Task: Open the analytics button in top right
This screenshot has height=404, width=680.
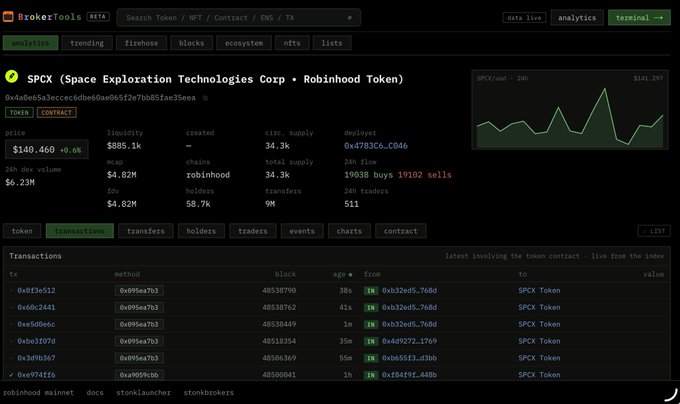Action: pyautogui.click(x=577, y=18)
